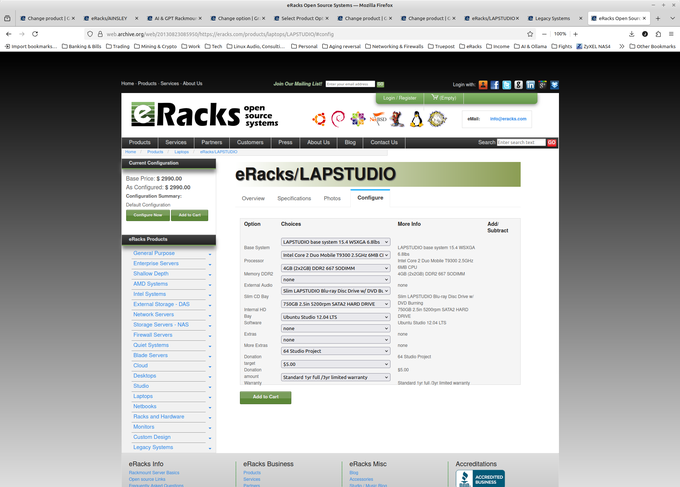Click the Linux Tux penguin logo
680x487 pixels.
[416, 119]
